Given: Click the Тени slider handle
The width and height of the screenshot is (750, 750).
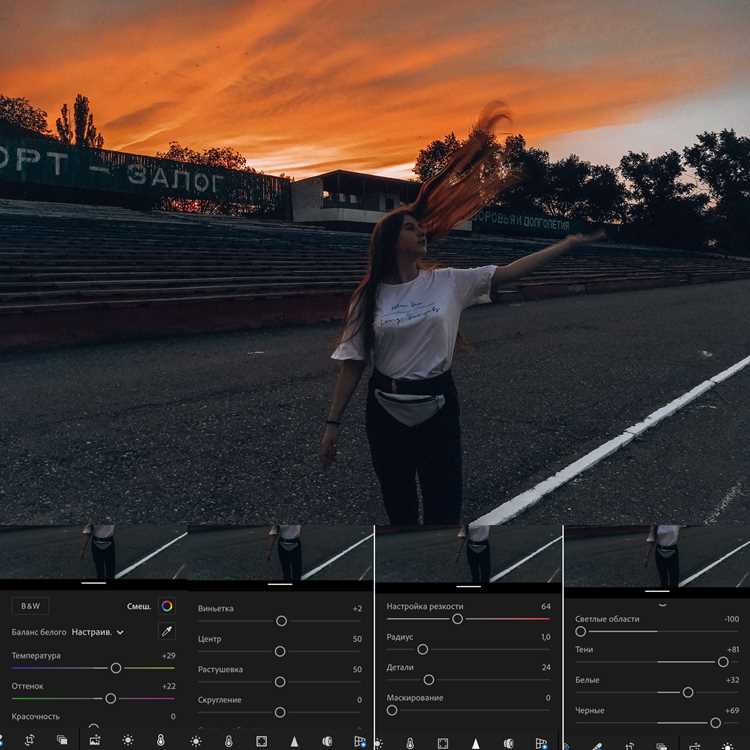Looking at the screenshot, I should click(723, 662).
